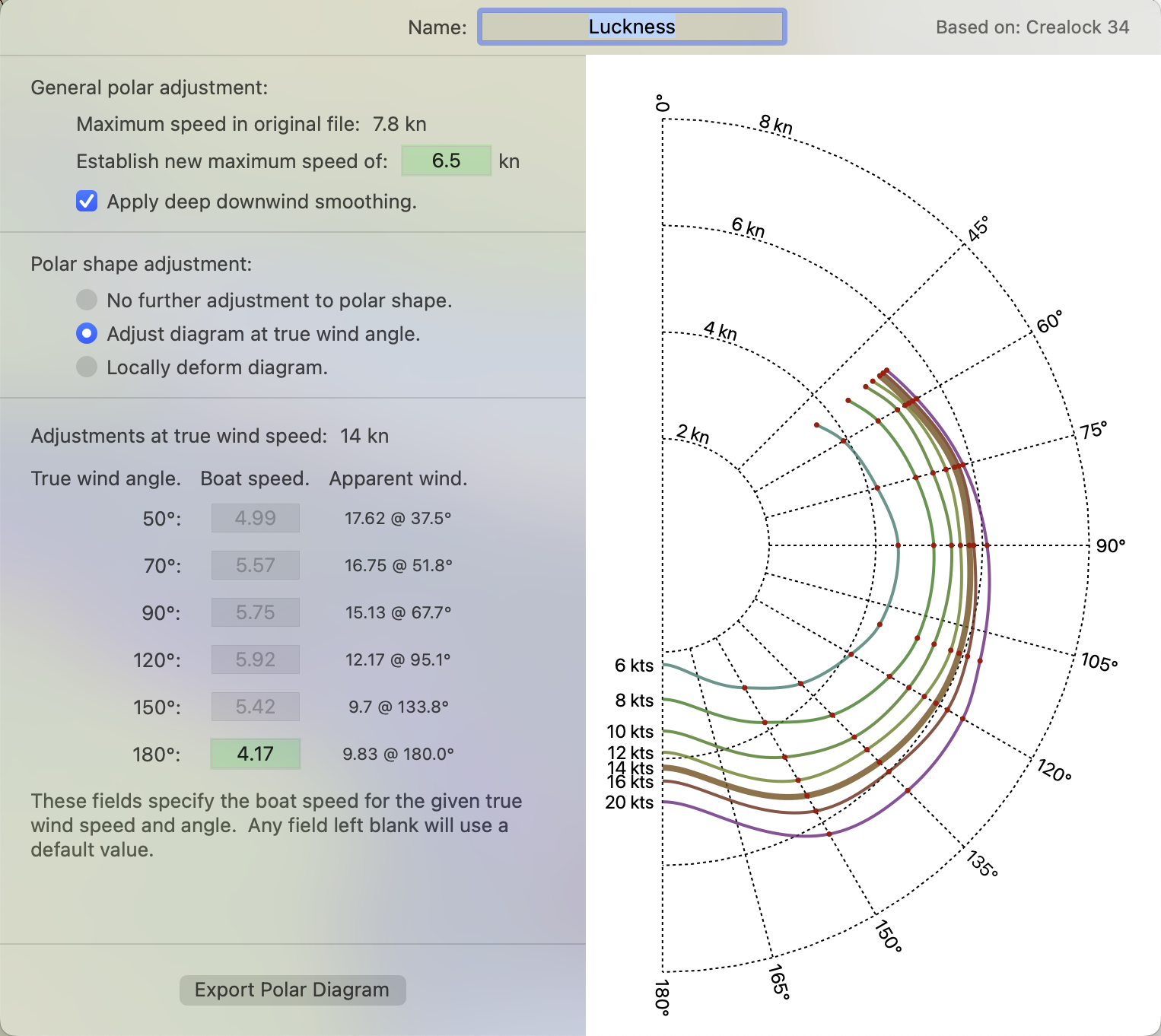Image resolution: width=1161 pixels, height=1036 pixels.
Task: Click the 20 kts curve label
Action: (x=629, y=802)
